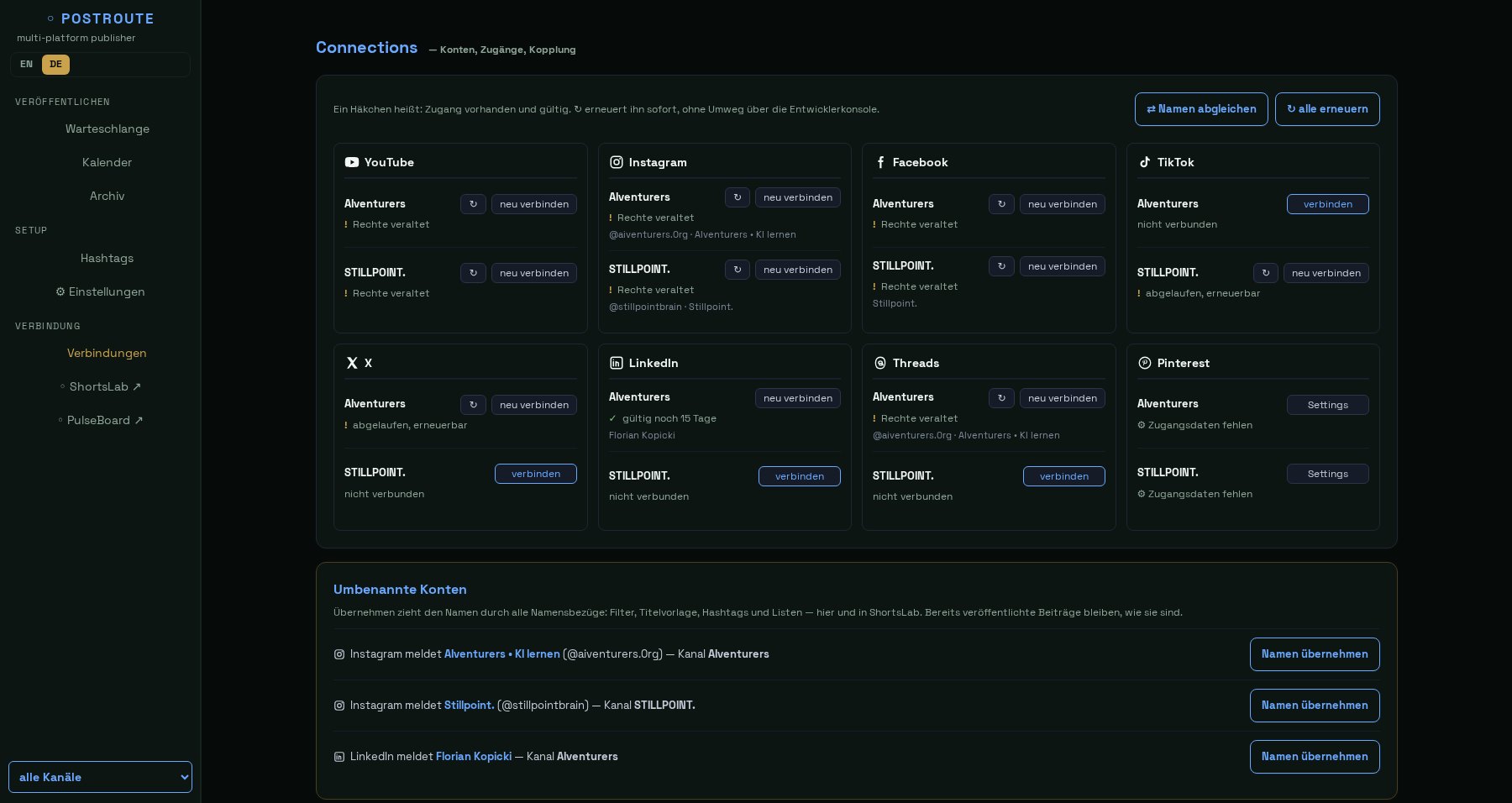Click the TikTok logo icon
Viewport: 1512px width, 803px height.
pos(1145,162)
